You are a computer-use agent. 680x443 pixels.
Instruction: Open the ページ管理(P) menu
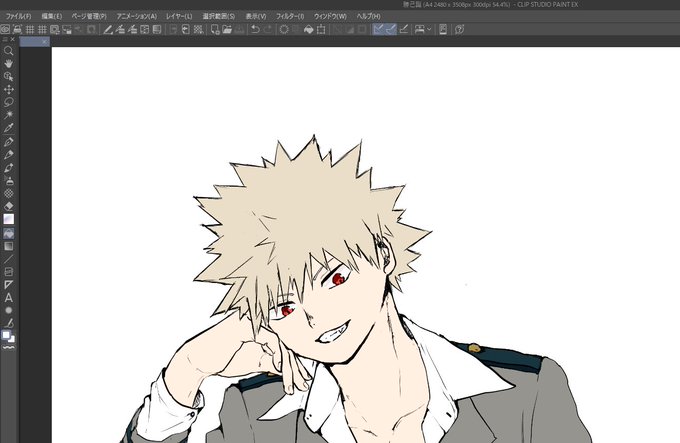point(89,16)
